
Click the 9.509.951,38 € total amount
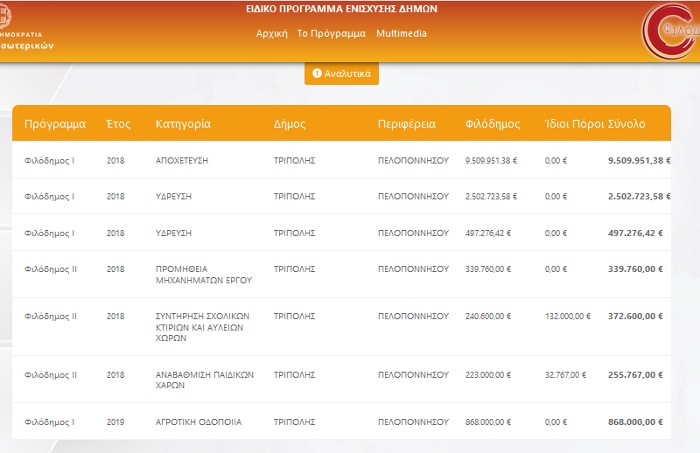(639, 160)
